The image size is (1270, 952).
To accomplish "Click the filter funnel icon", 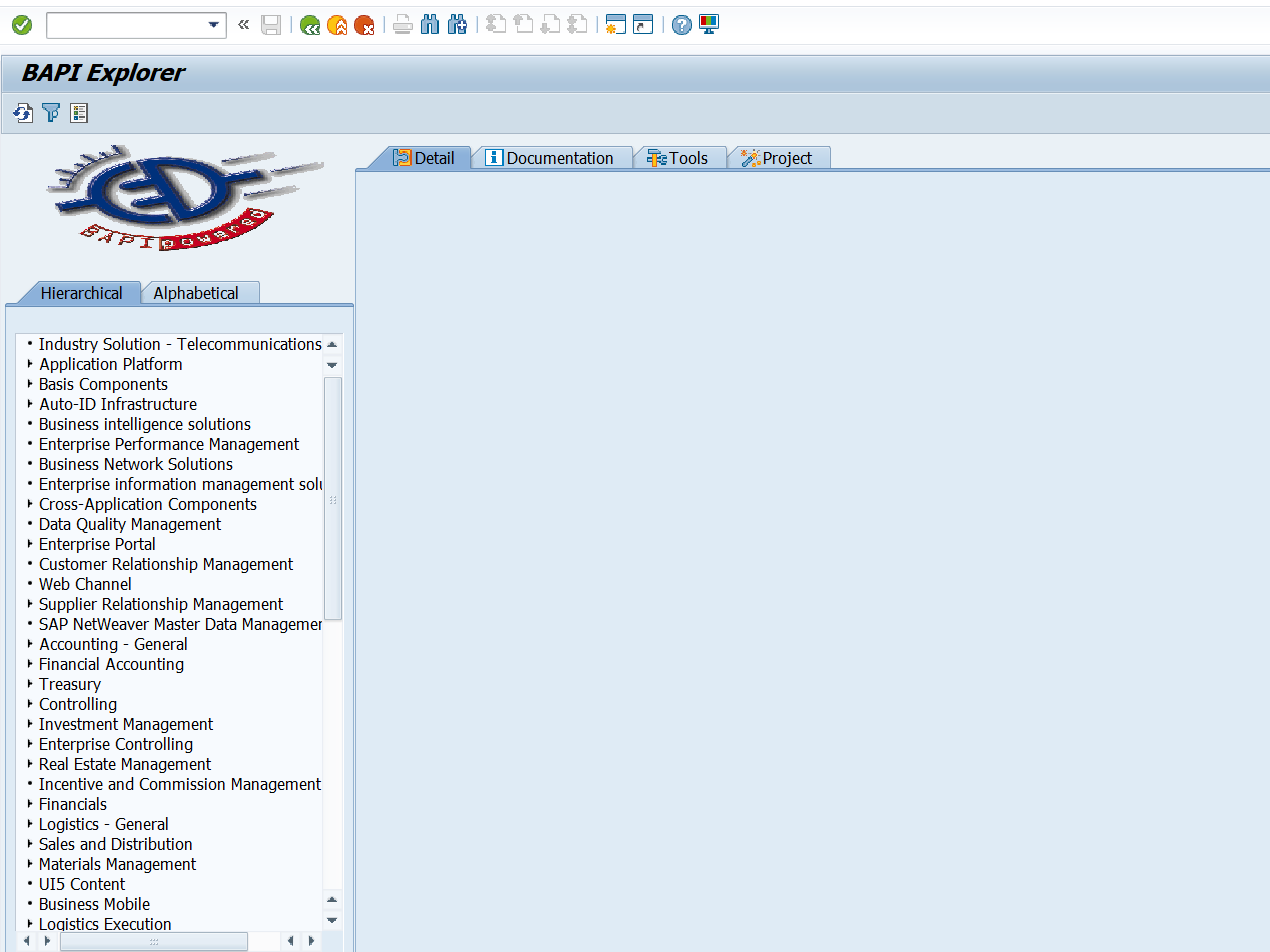I will pos(51,113).
